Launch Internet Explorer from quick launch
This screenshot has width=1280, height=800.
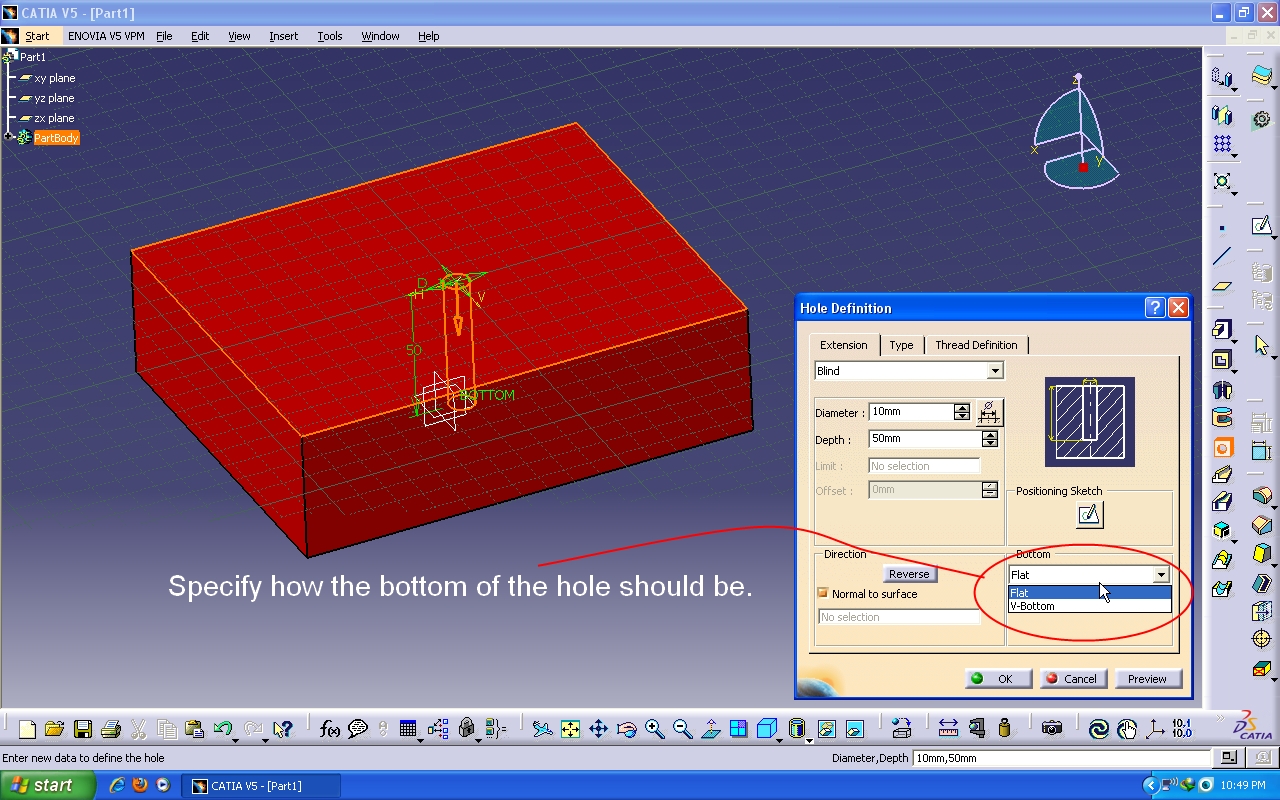click(x=116, y=785)
